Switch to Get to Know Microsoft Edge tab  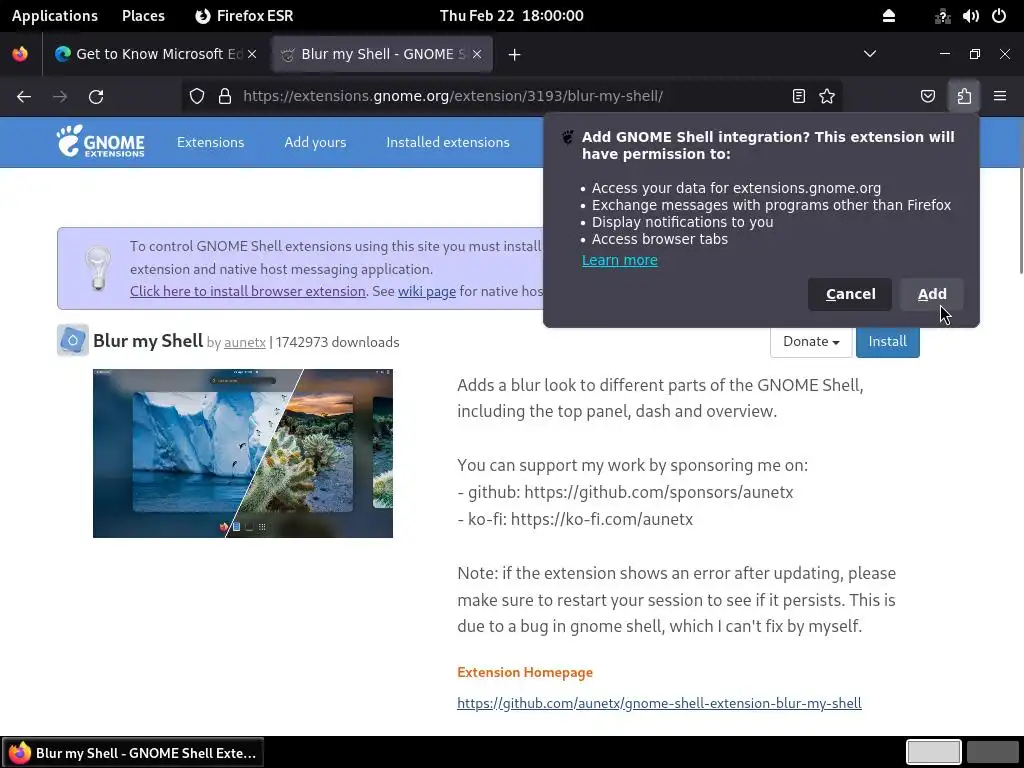155,54
